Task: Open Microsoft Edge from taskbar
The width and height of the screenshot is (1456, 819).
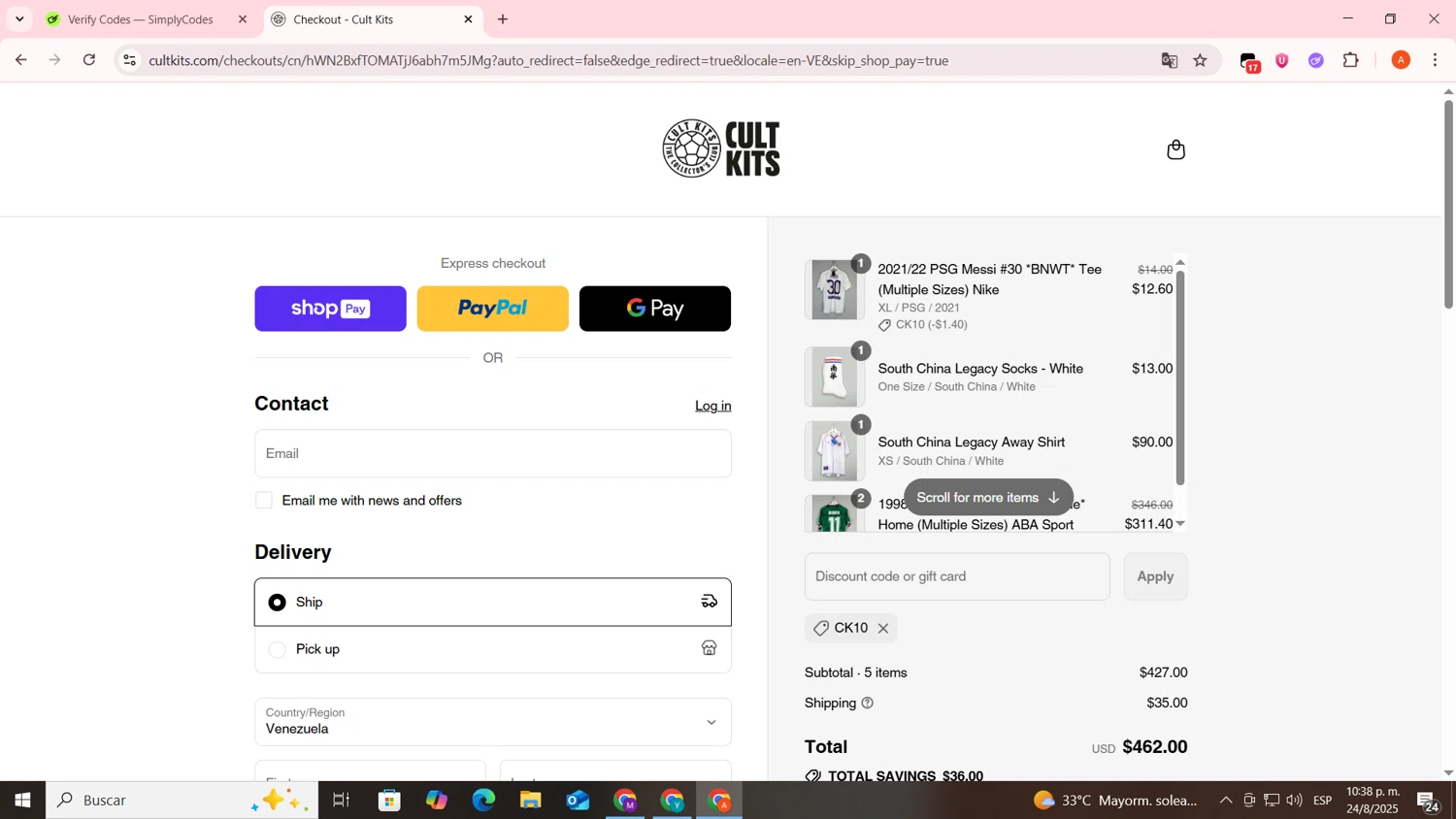Action: point(483,801)
